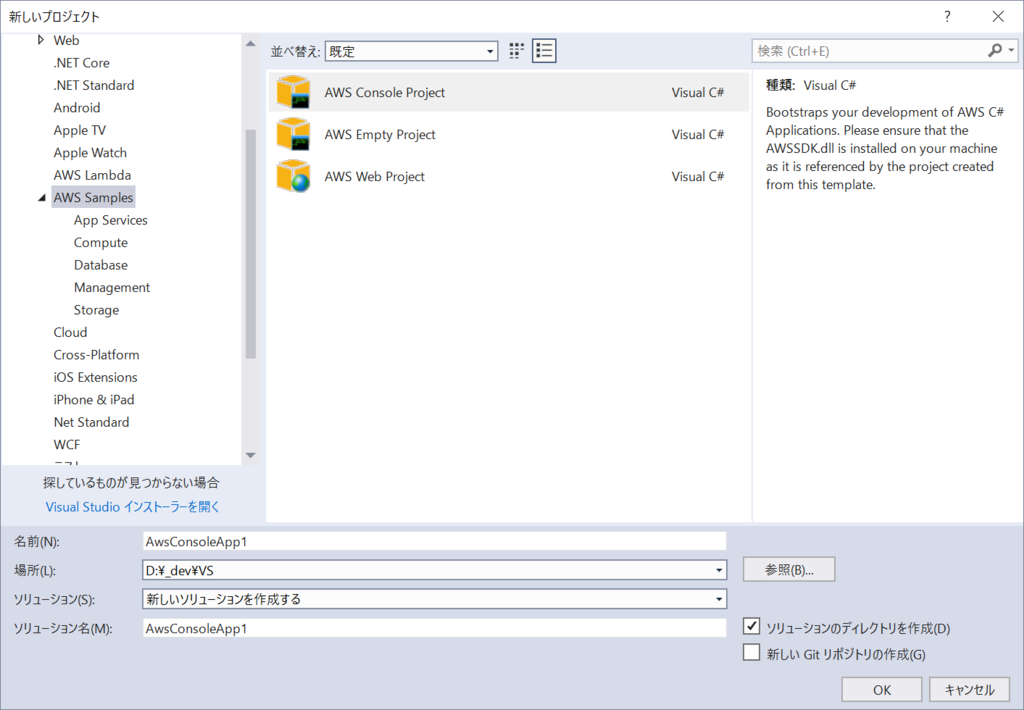
Task: Open the Visual Studio インストーラーを開く link
Action: pos(133,507)
